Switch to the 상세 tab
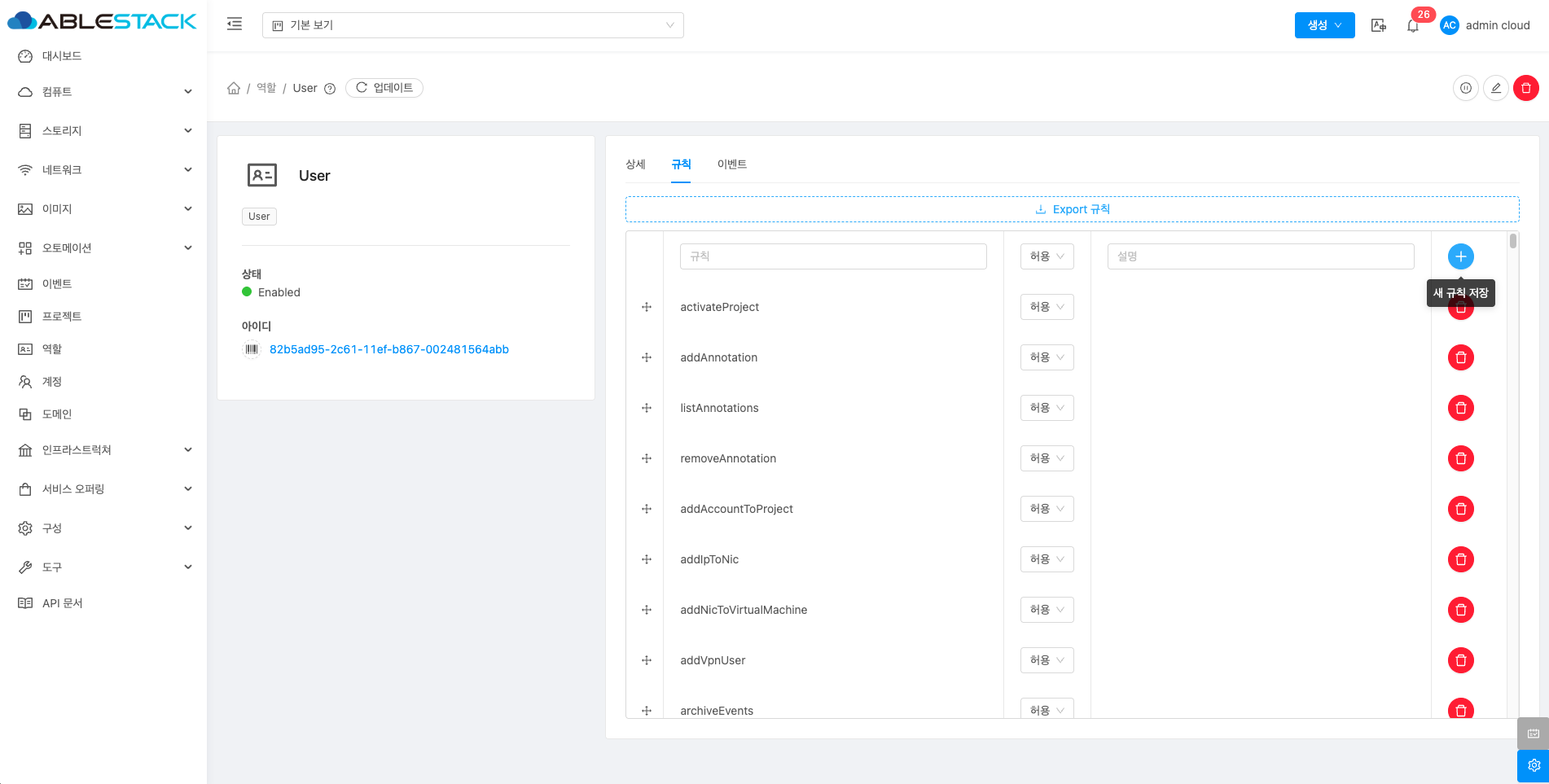 pyautogui.click(x=635, y=164)
